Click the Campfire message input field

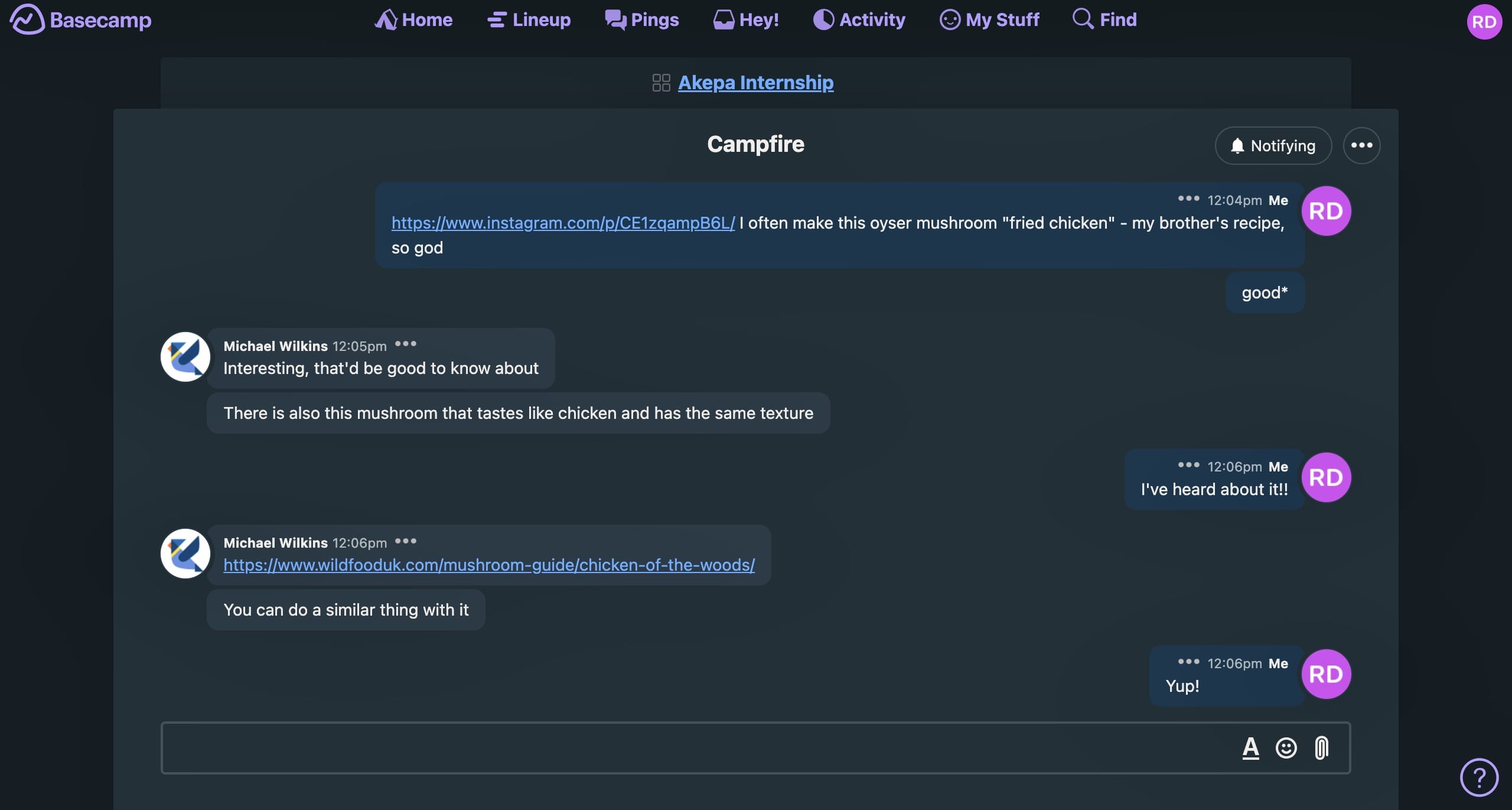[x=697, y=748]
